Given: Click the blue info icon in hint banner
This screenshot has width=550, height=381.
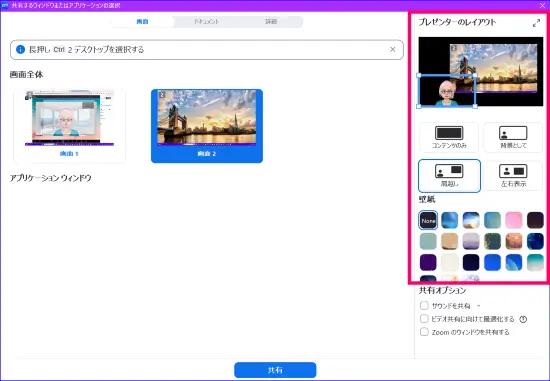Looking at the screenshot, I should click(20, 49).
